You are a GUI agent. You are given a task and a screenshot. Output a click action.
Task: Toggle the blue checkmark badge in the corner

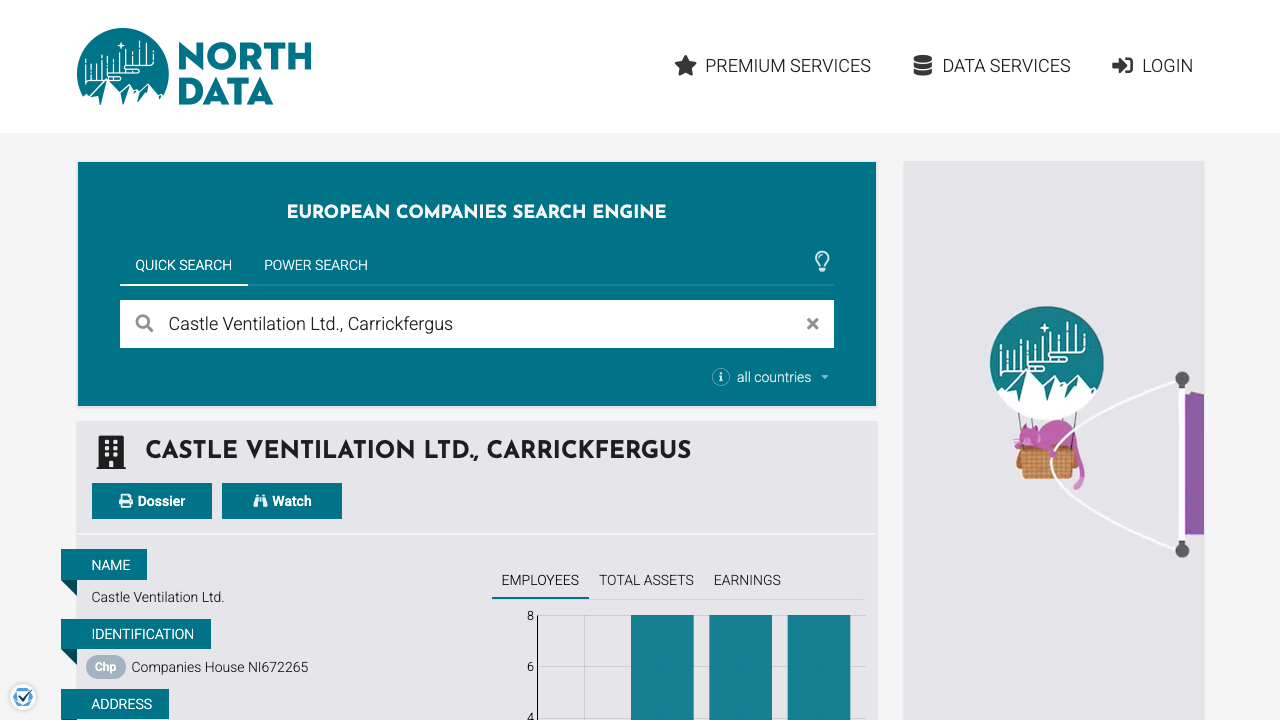[23, 696]
